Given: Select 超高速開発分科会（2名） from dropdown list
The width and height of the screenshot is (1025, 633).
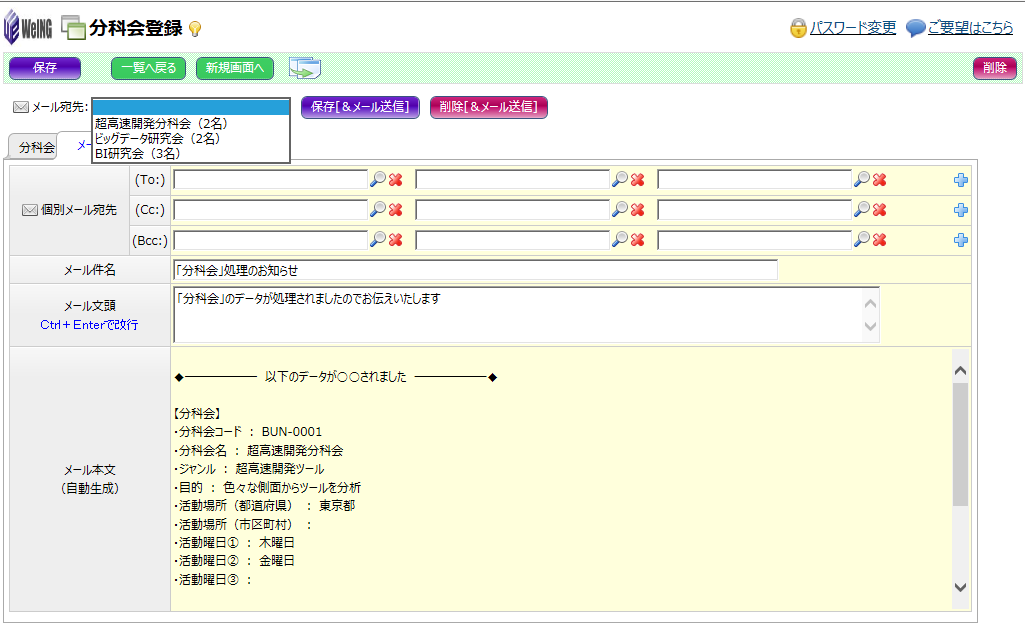Looking at the screenshot, I should [161, 123].
